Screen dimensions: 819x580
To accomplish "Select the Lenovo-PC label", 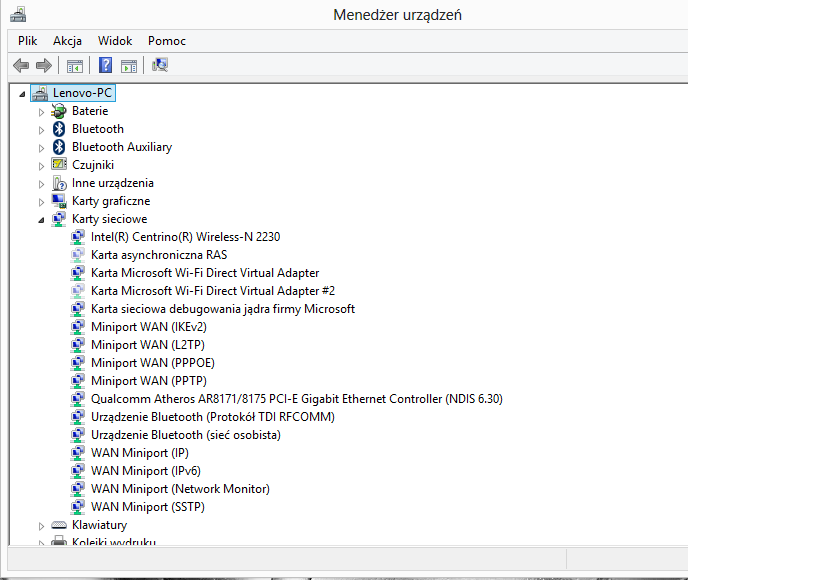I will 82,93.
